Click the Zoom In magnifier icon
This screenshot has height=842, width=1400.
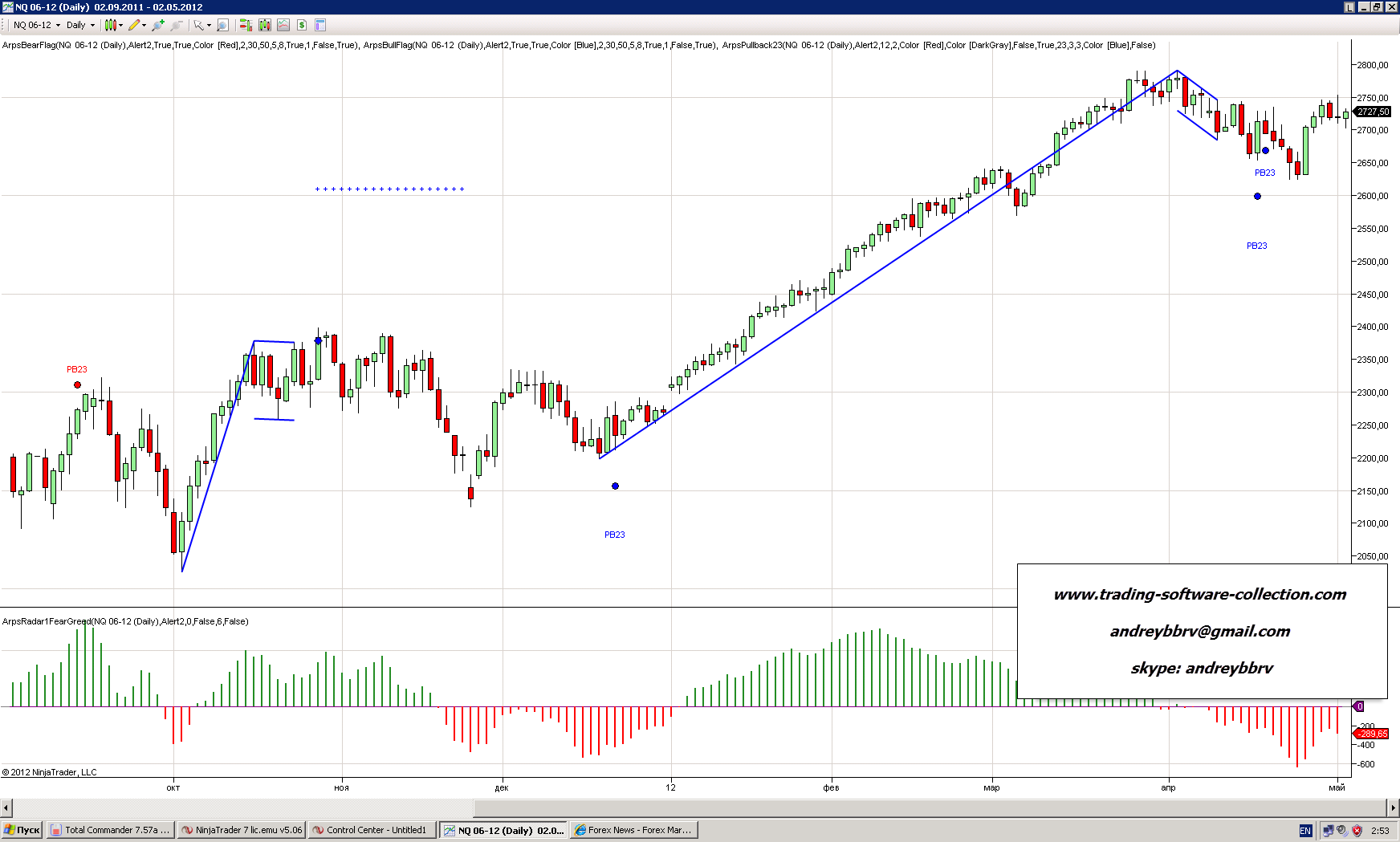click(x=158, y=25)
